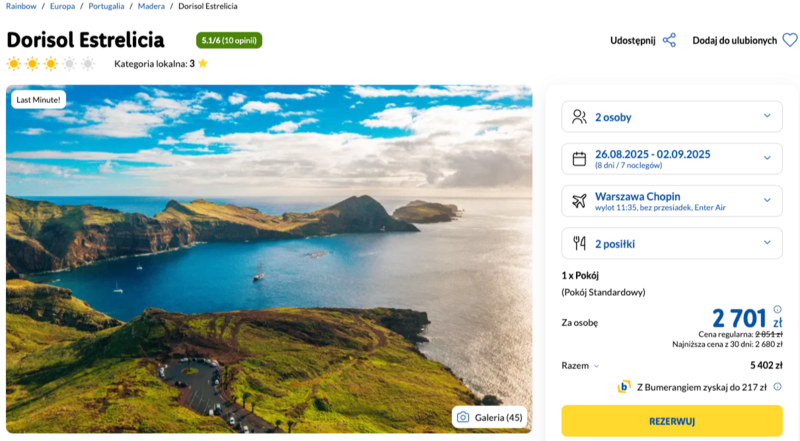Screen dimensions: 800x441
Task: Go to Madera in breadcrumbs
Action: click(x=151, y=6)
